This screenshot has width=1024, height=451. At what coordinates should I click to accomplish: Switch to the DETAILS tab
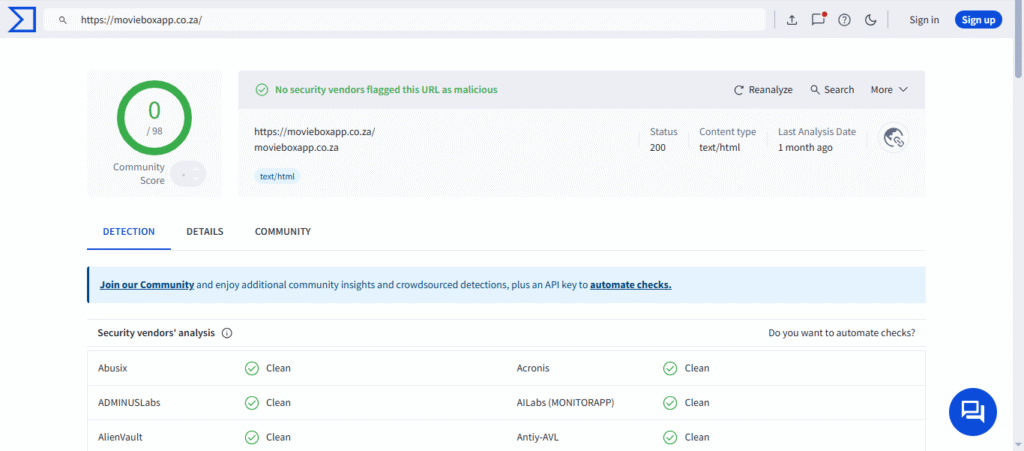point(204,232)
